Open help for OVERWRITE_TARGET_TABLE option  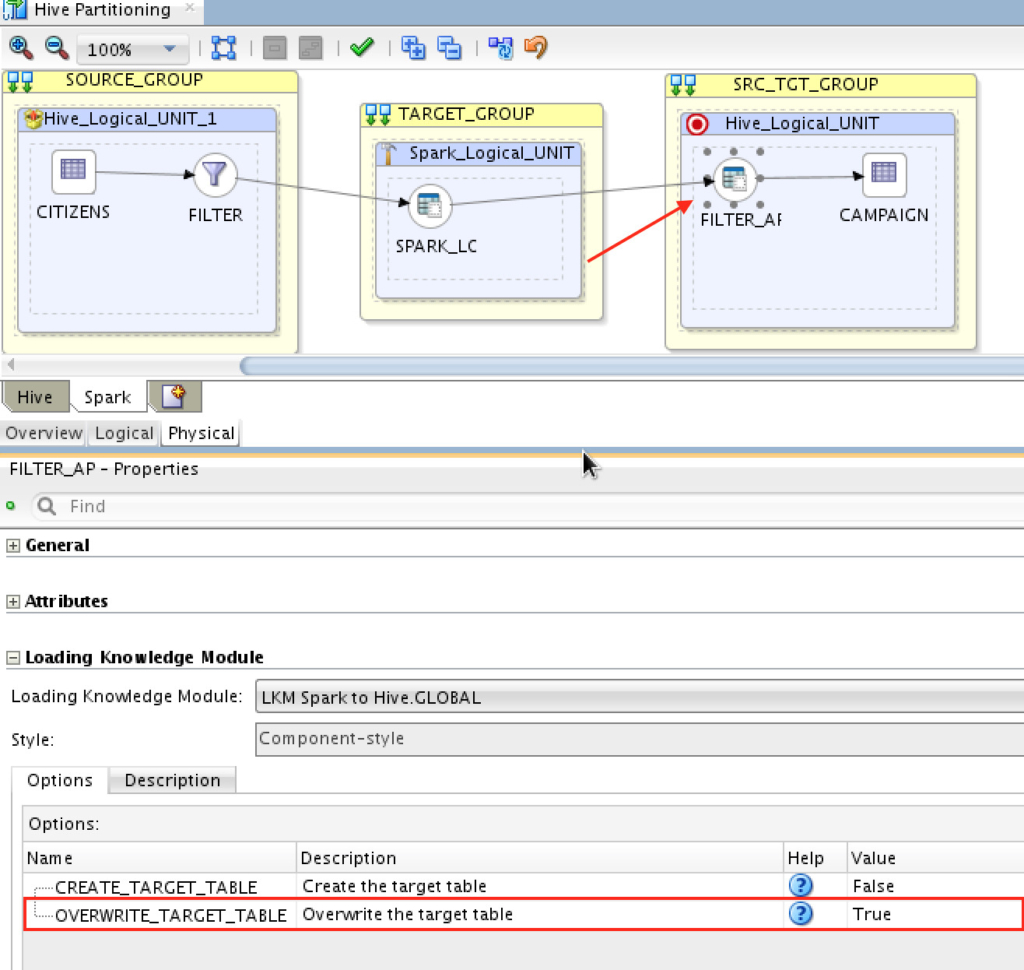(x=801, y=914)
